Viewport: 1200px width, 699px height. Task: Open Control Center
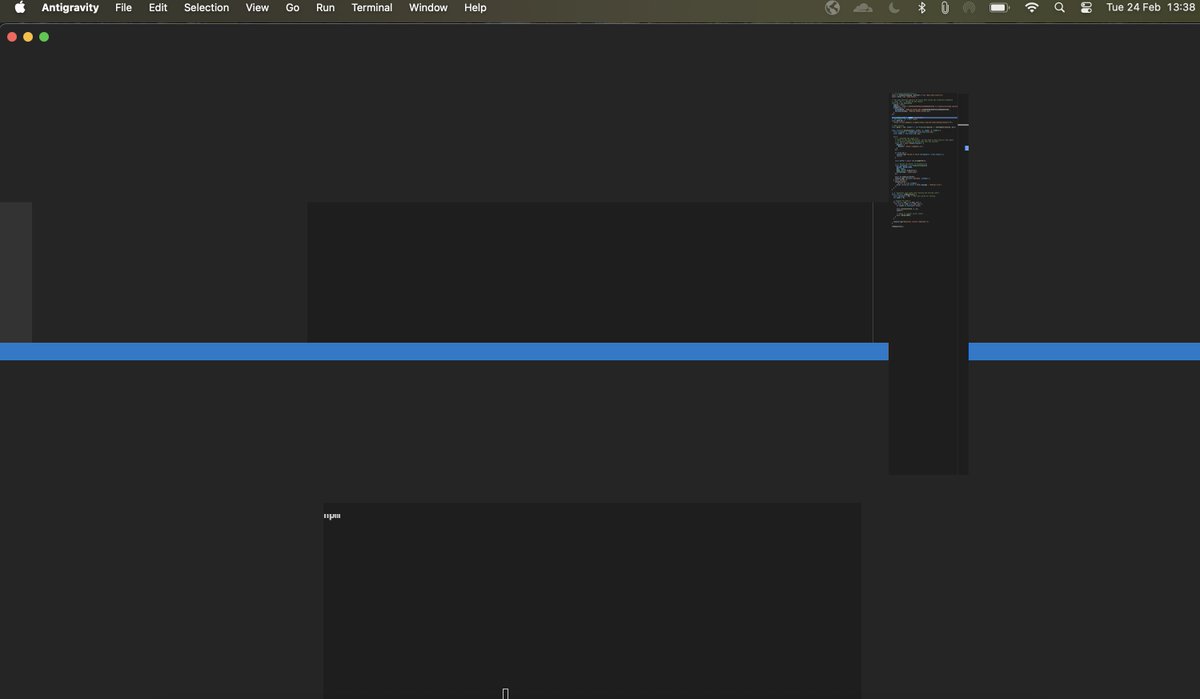tap(1087, 7)
